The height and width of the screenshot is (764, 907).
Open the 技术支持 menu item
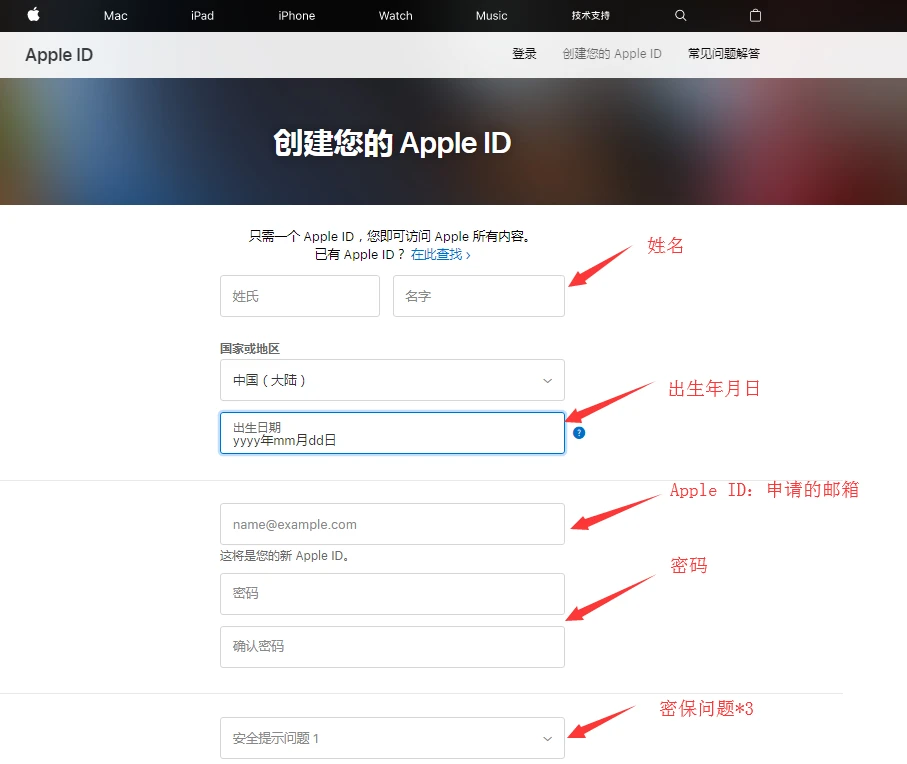591,16
